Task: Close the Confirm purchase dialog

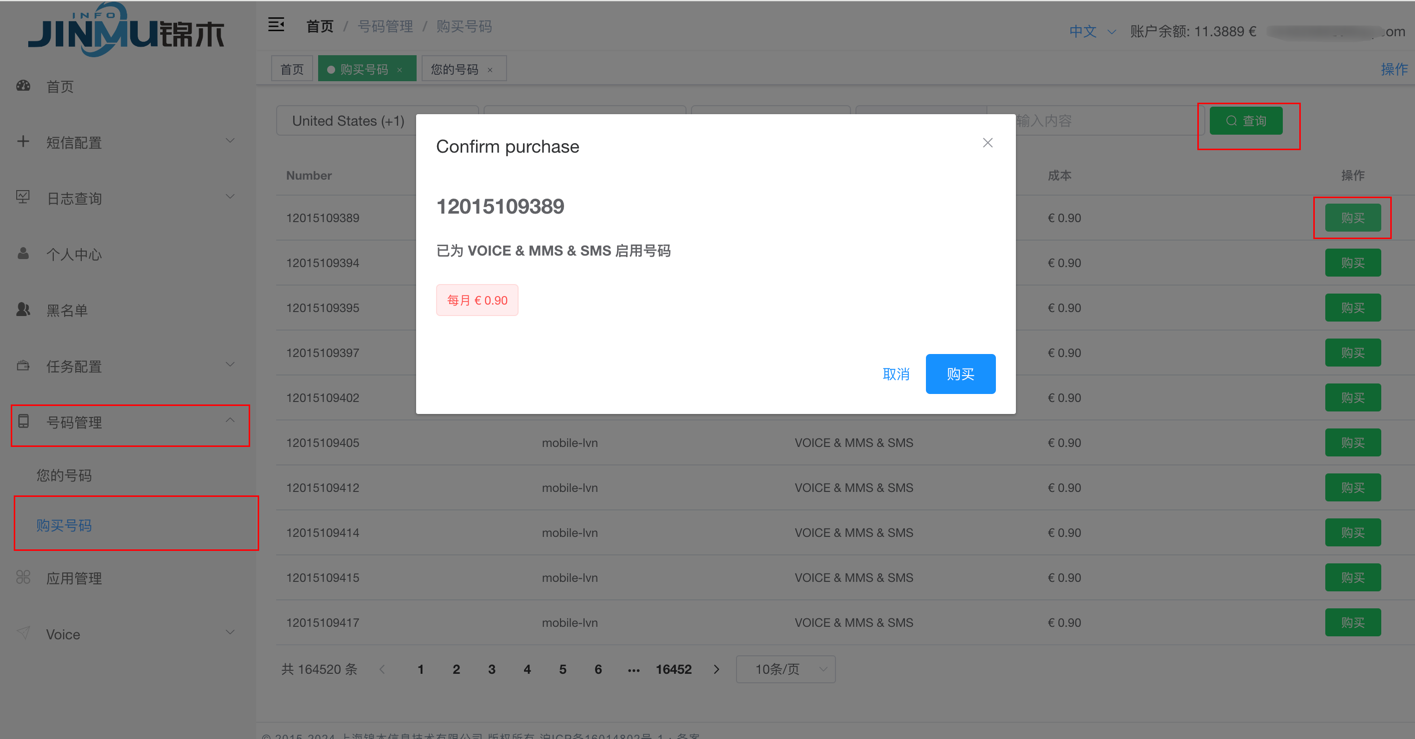Action: click(x=987, y=143)
